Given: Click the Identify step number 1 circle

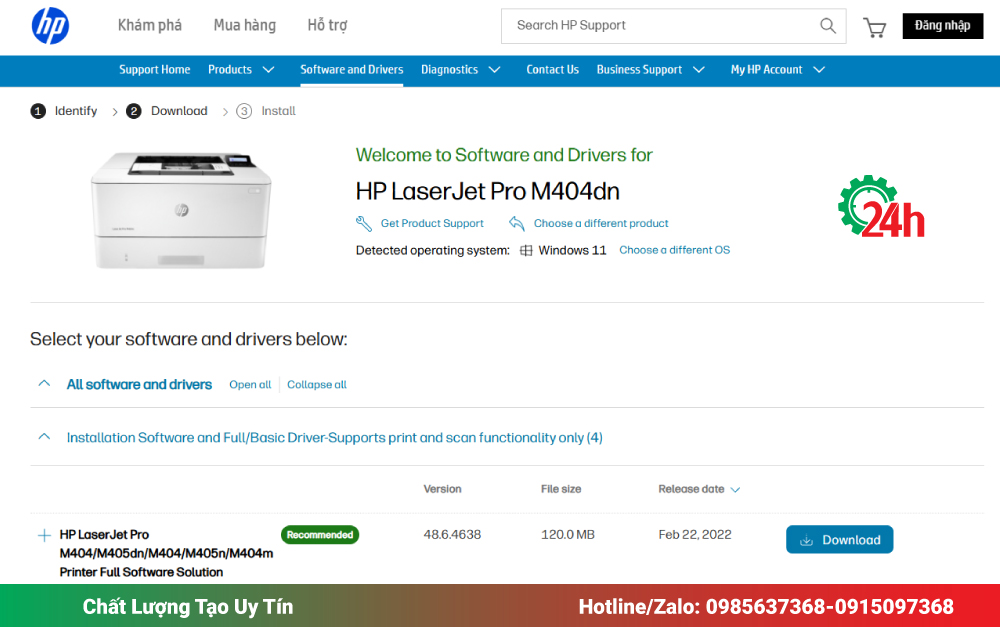Looking at the screenshot, I should tap(38, 111).
